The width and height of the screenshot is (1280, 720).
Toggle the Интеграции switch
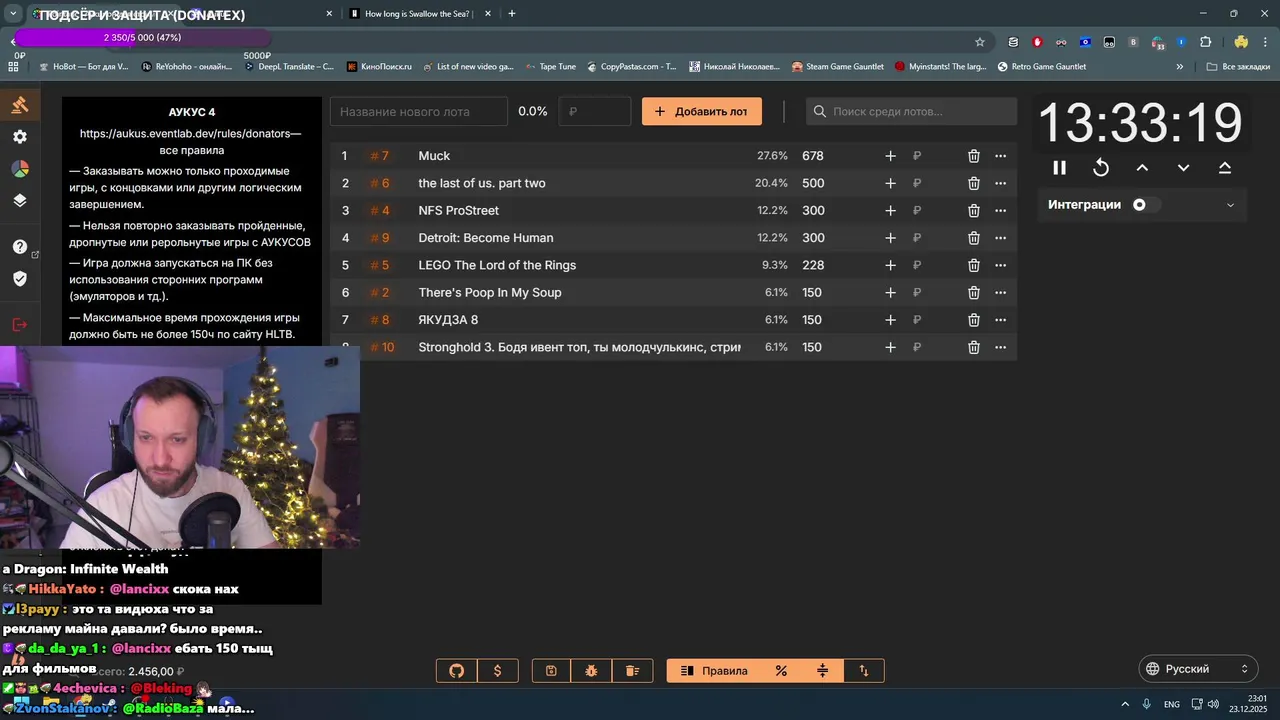(x=1146, y=205)
